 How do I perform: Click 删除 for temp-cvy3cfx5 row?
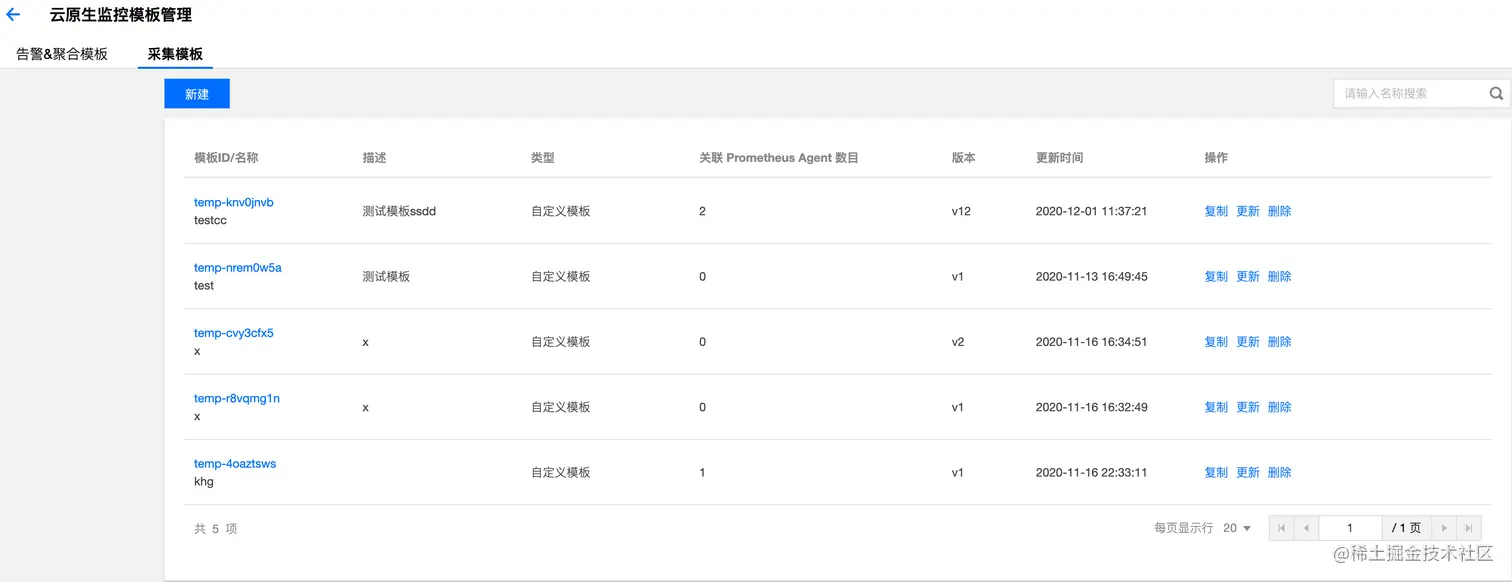(1280, 342)
